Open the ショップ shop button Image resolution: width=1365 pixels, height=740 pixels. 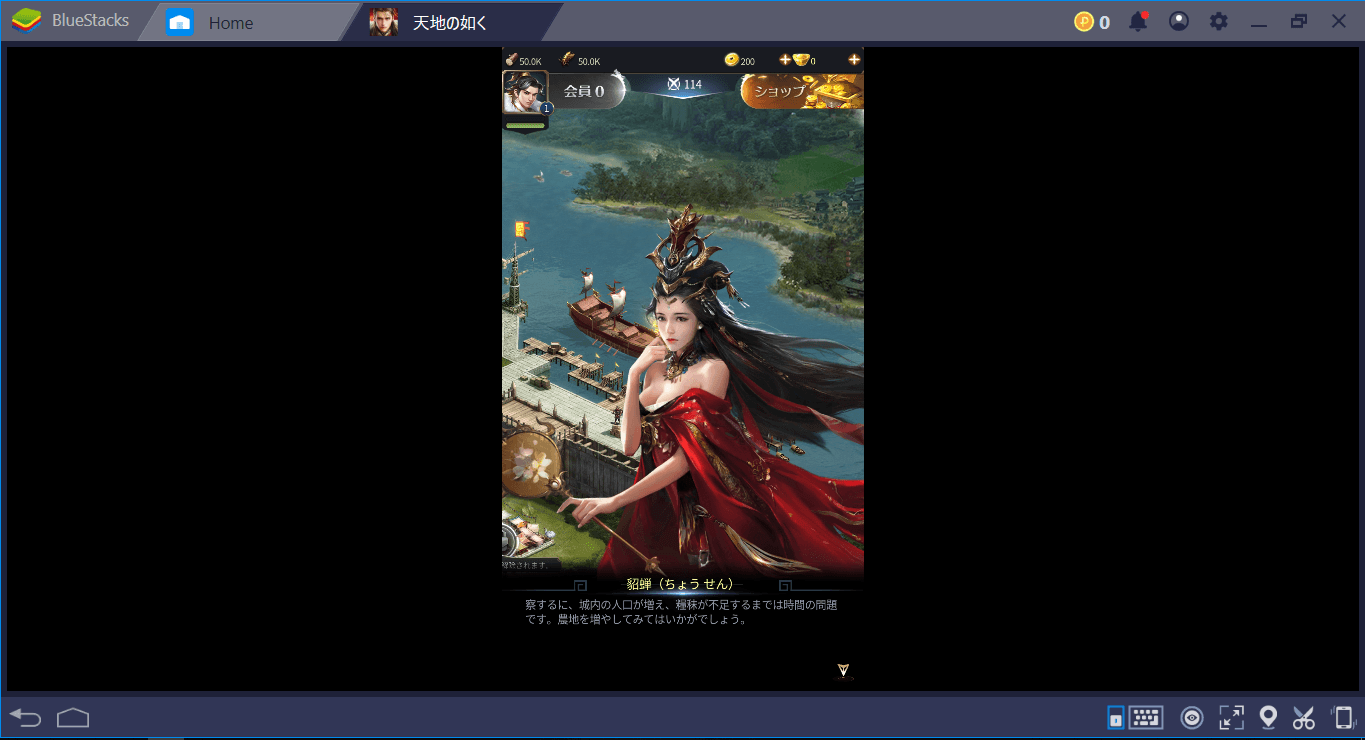click(801, 91)
